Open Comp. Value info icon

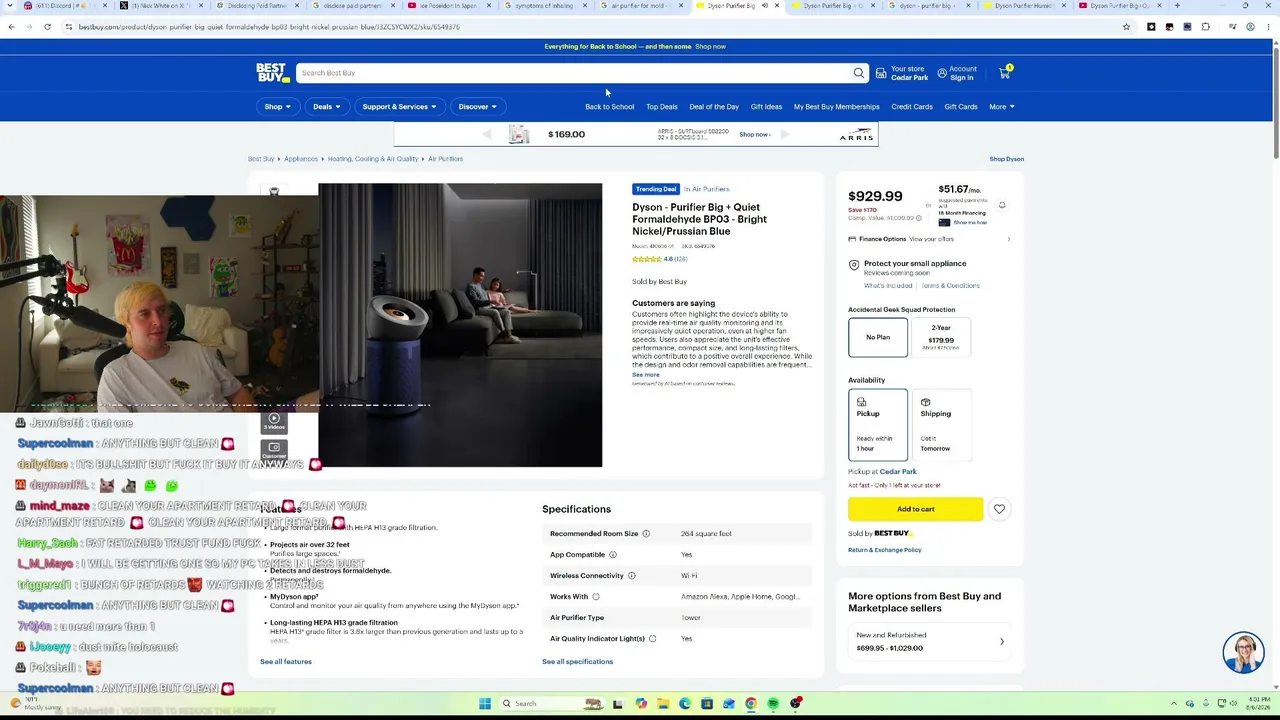[917, 218]
